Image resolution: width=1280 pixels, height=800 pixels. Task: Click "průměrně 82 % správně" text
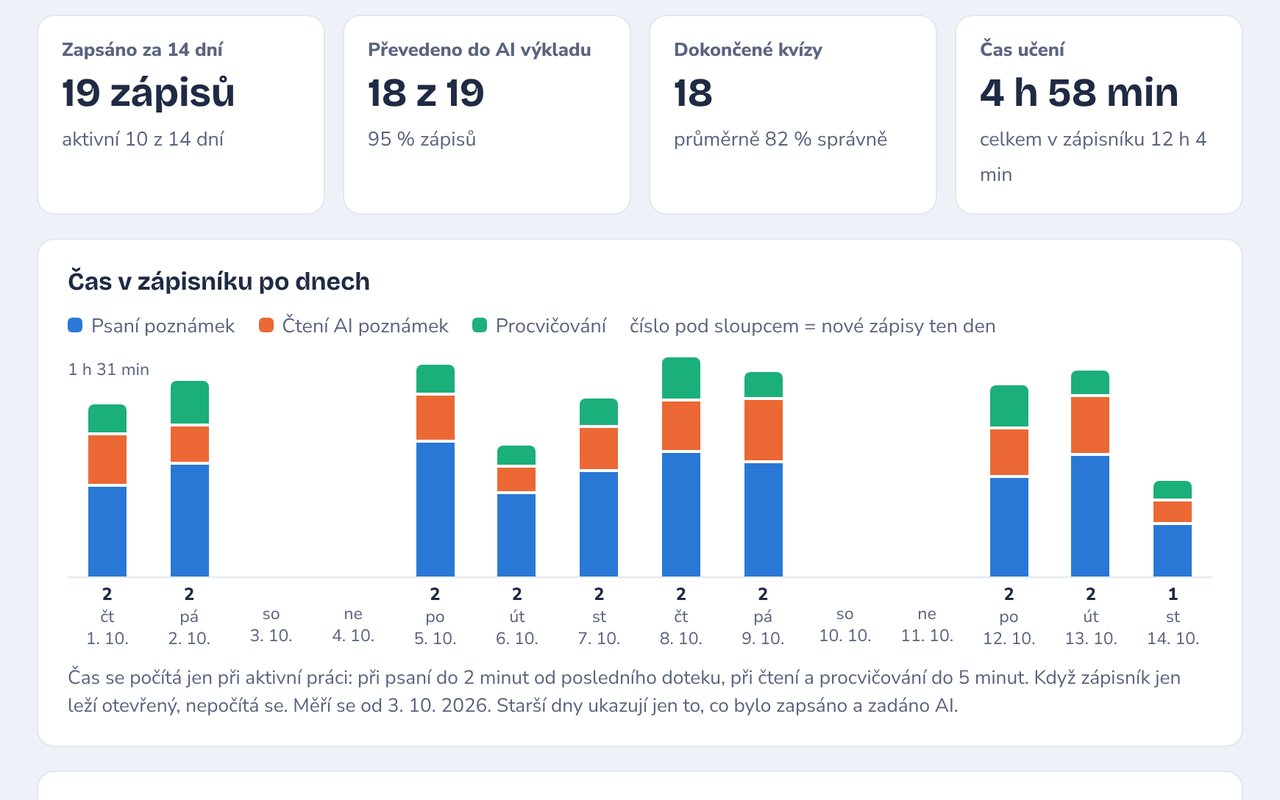781,139
